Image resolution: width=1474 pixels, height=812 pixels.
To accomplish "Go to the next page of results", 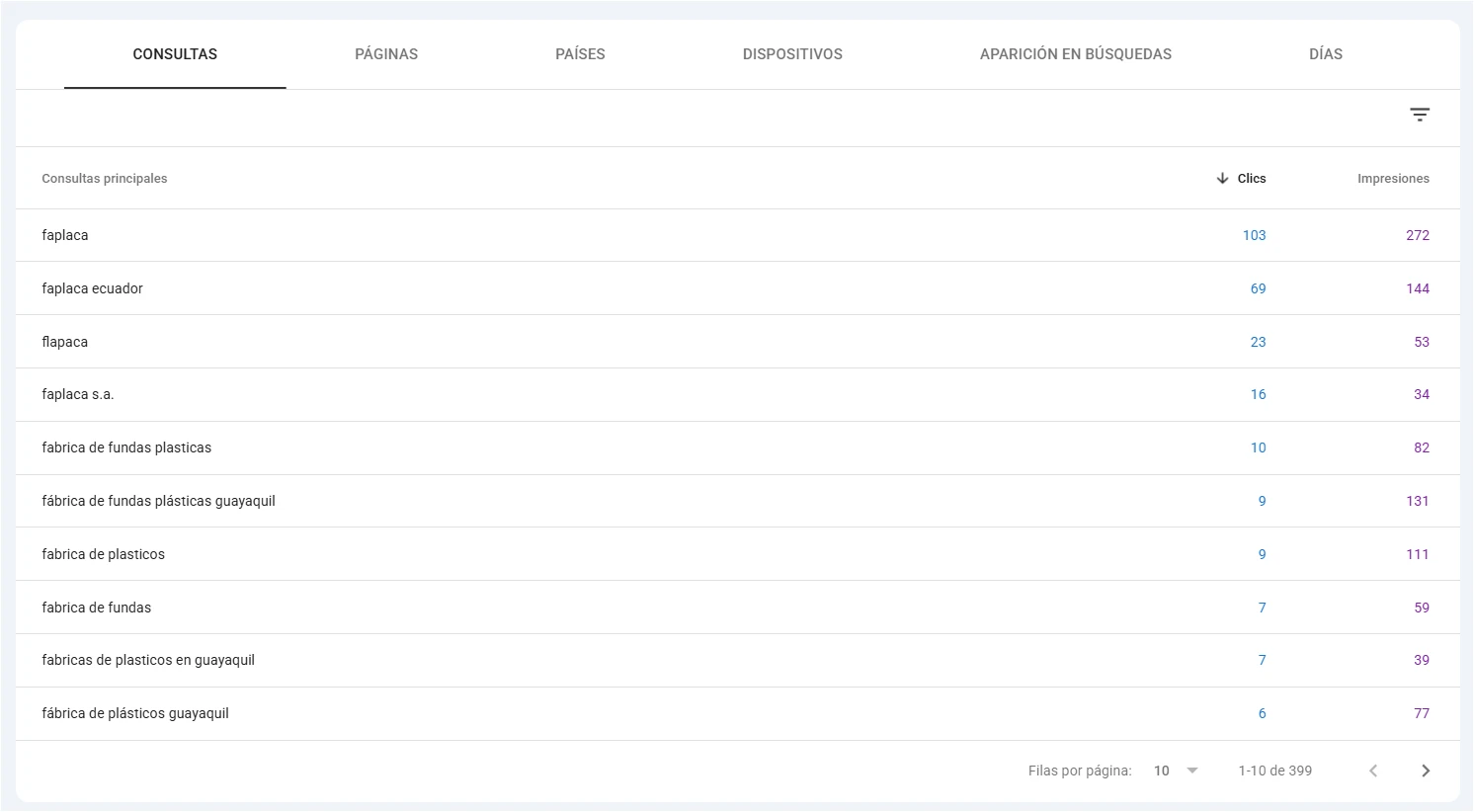I will (x=1426, y=771).
